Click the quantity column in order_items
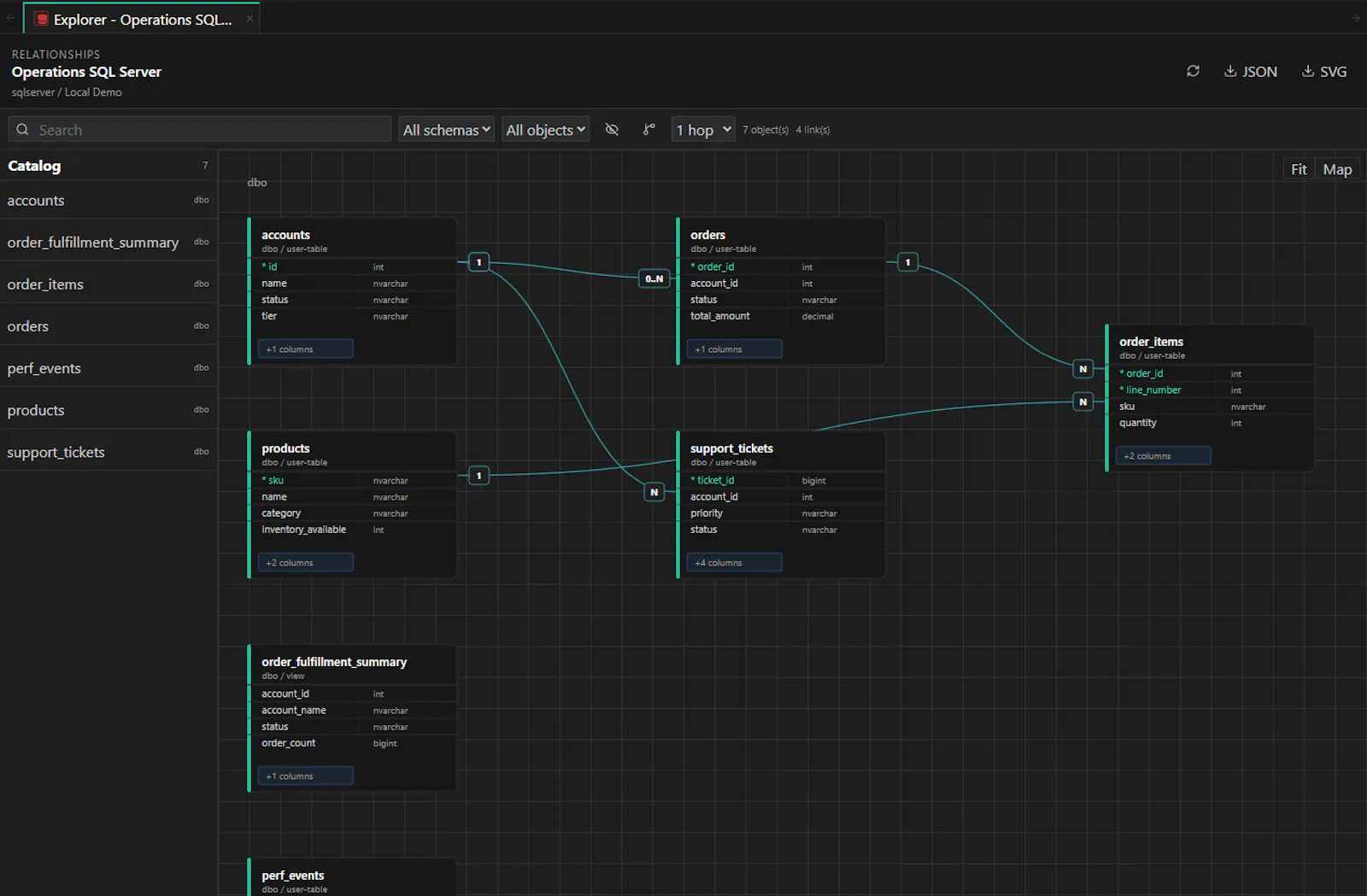1367x896 pixels. (1212, 423)
